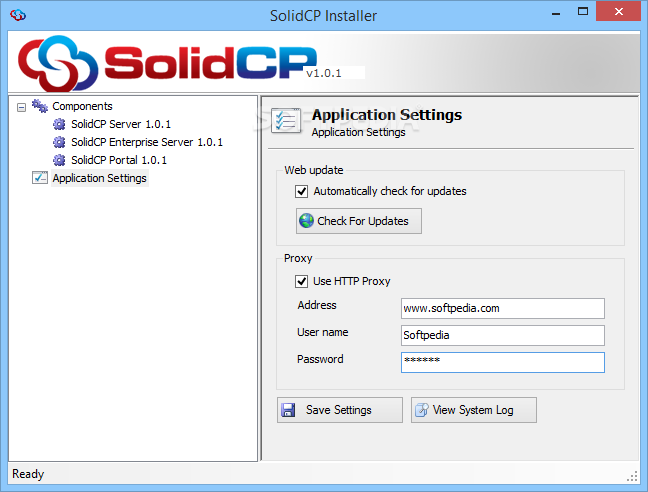Click the Check For Updates button

(359, 221)
